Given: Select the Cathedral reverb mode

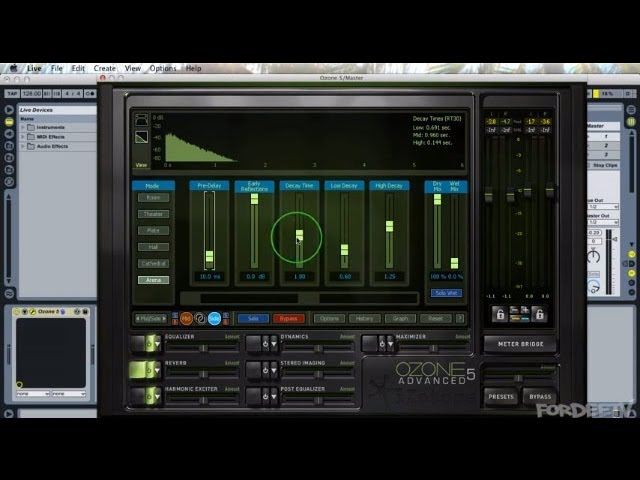Looking at the screenshot, I should click(x=153, y=263).
